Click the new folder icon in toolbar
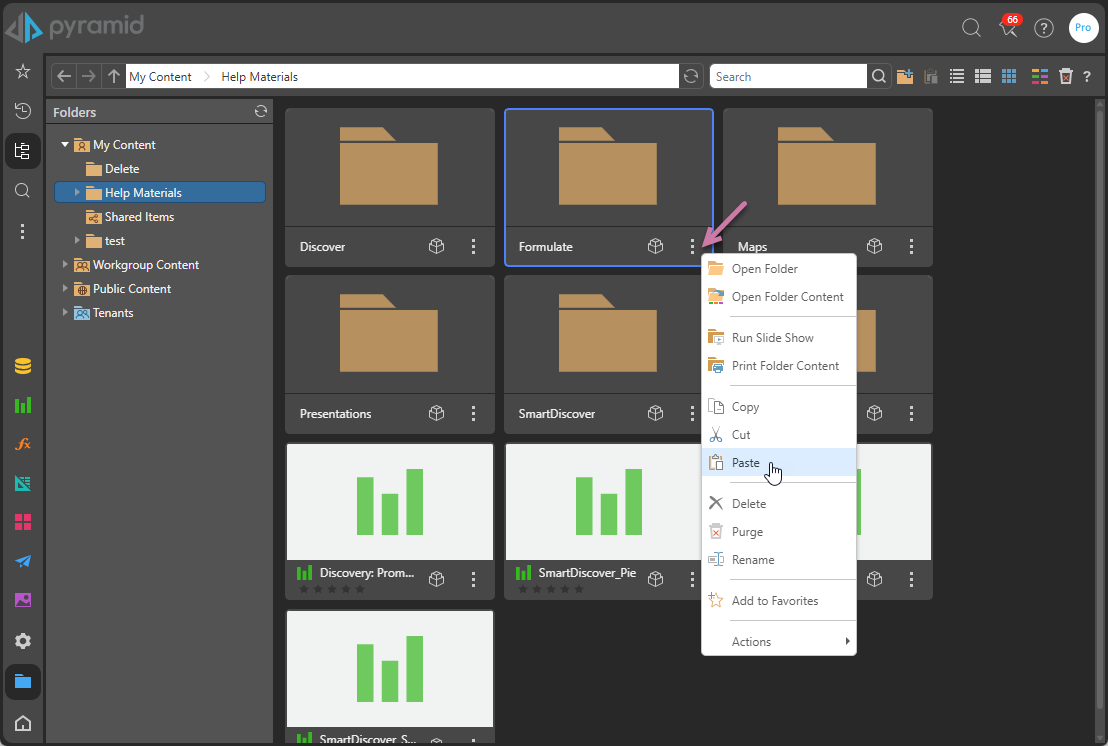The width and height of the screenshot is (1108, 746). (x=905, y=77)
